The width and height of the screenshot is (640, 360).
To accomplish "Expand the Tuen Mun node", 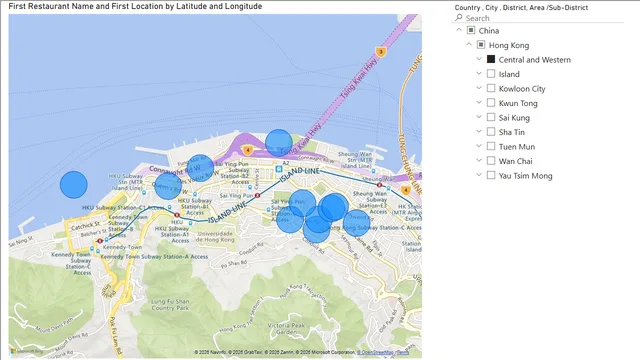I will tap(479, 146).
